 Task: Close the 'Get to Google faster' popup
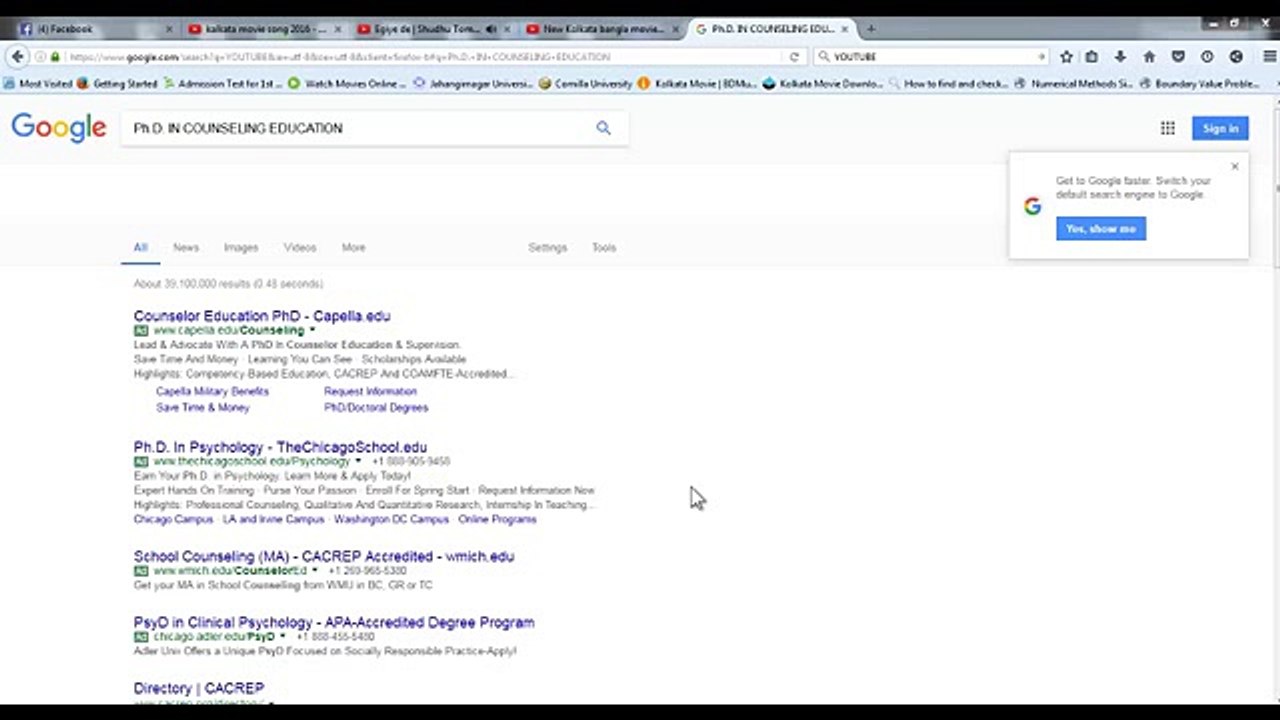point(1235,166)
